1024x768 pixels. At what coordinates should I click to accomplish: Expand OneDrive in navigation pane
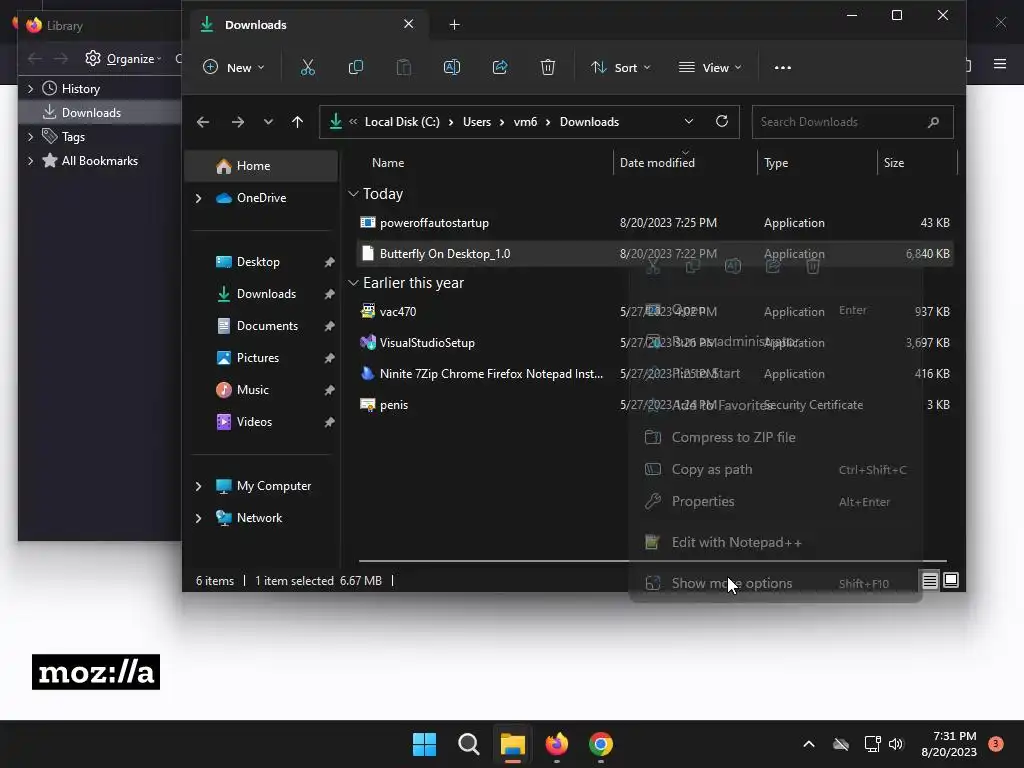click(199, 198)
